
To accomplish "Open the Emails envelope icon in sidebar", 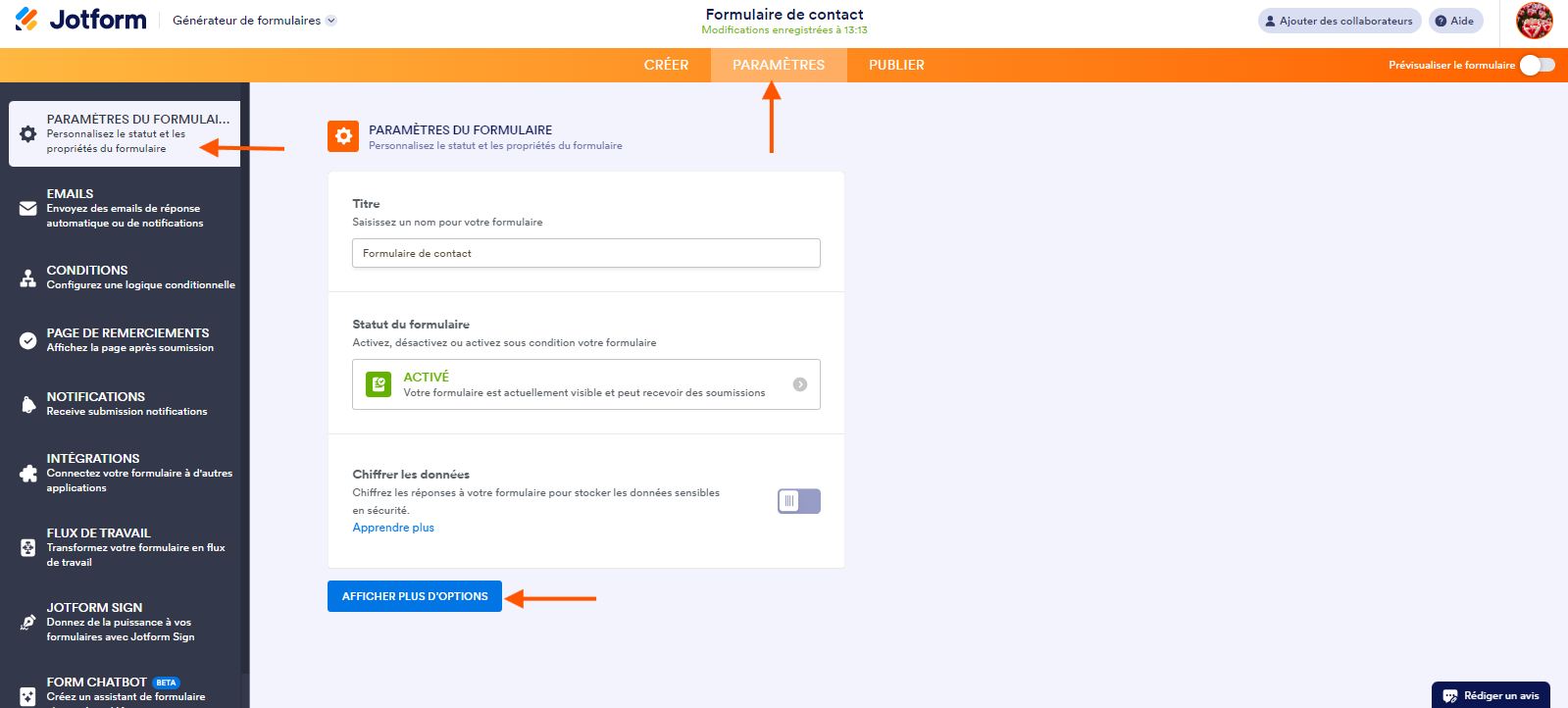I will 28,209.
